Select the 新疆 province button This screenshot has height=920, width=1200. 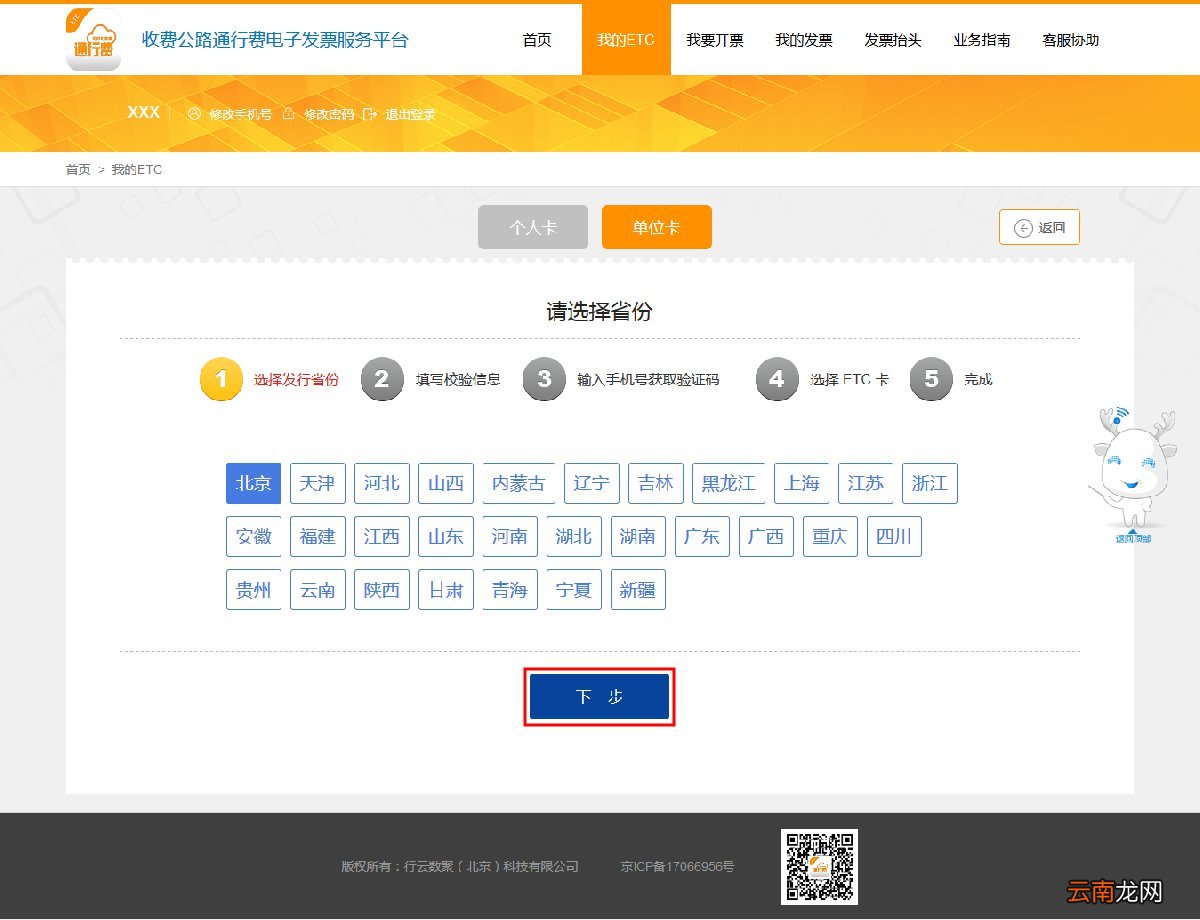coord(637,590)
